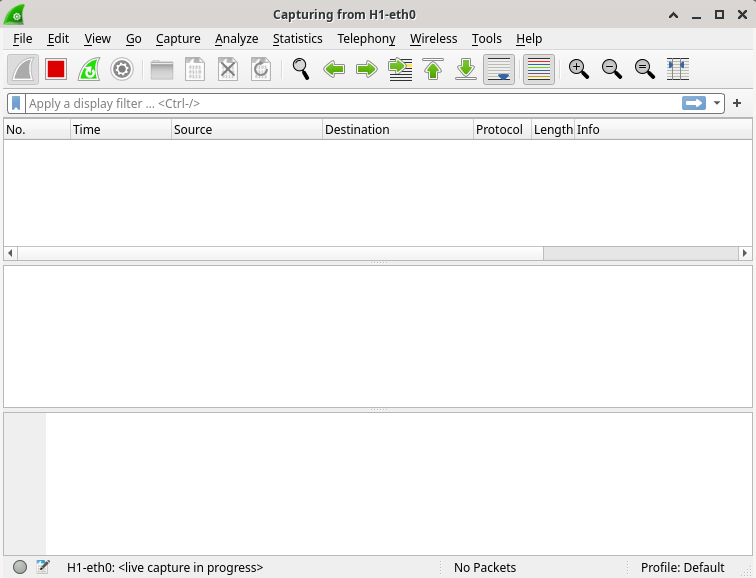Open the Capture menu

point(178,39)
